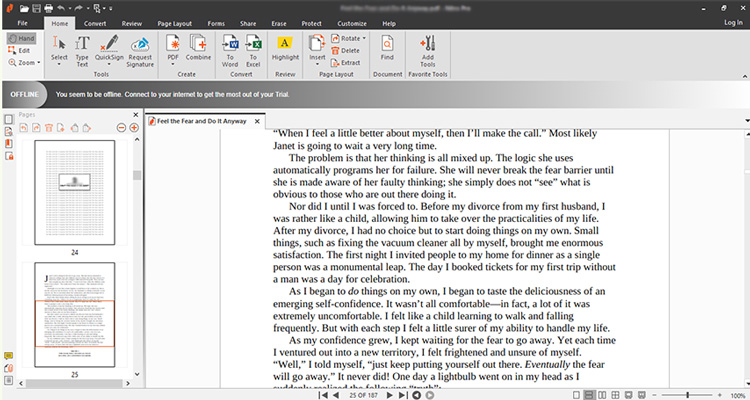This screenshot has width=750, height=400.
Task: Open the File menu
Action: coord(22,21)
